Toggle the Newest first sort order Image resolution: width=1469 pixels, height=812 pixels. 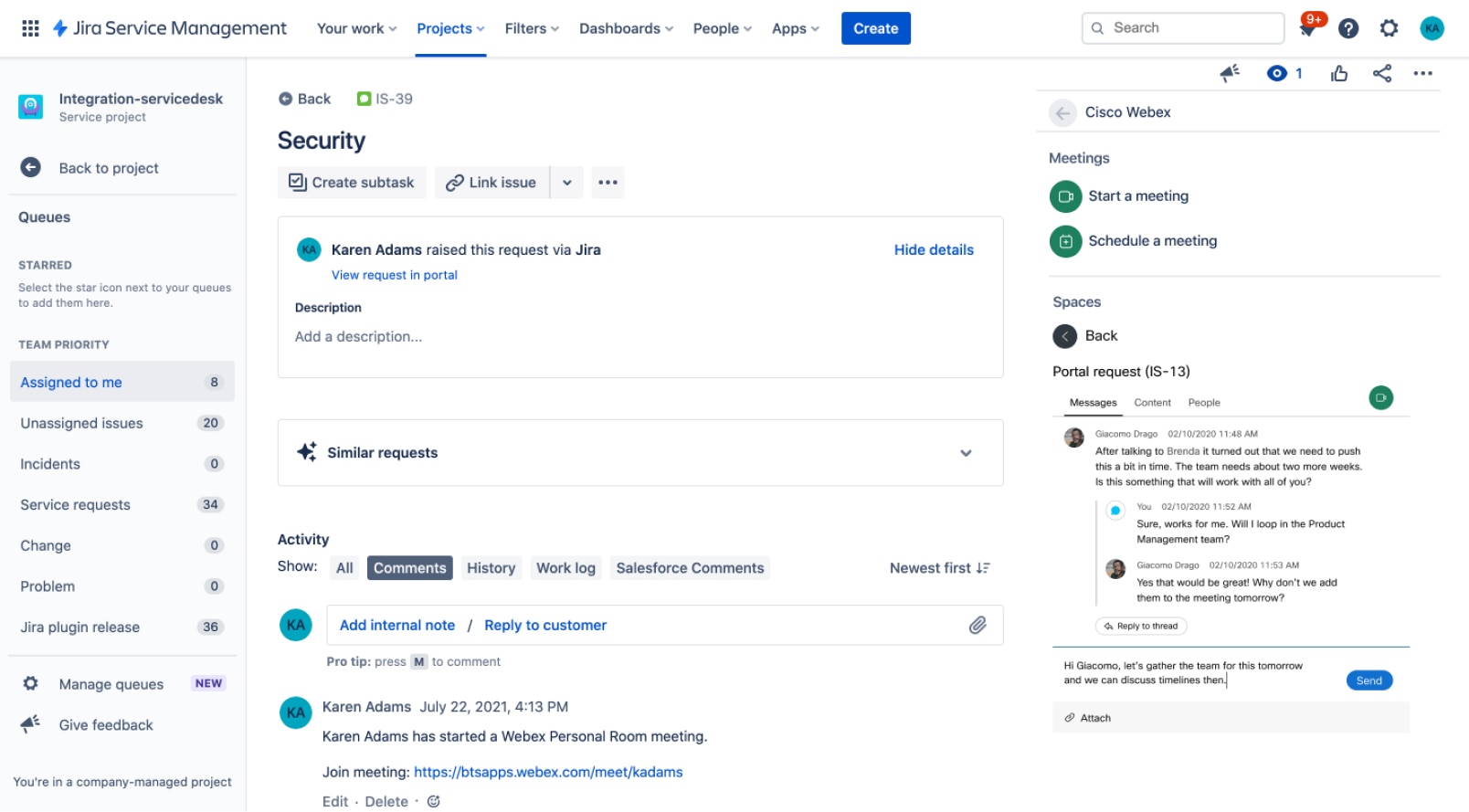[940, 568]
